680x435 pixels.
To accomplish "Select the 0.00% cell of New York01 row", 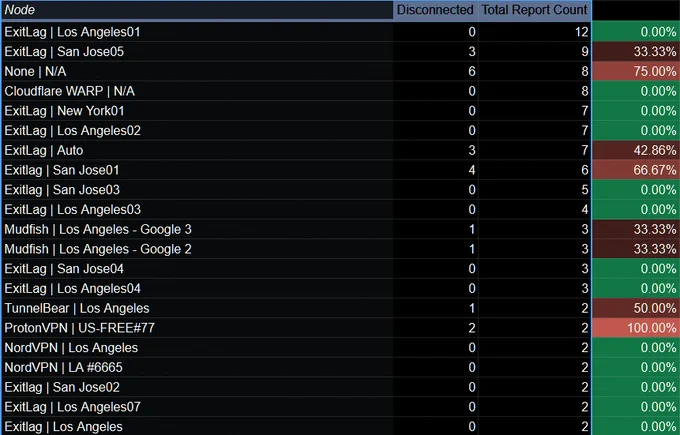I will coord(636,111).
